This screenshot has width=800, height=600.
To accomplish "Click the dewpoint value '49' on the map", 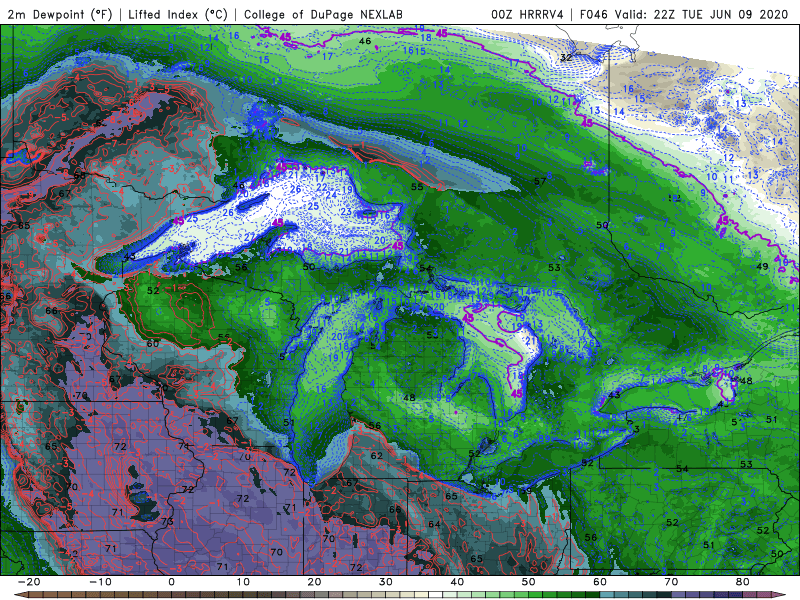I will [762, 266].
